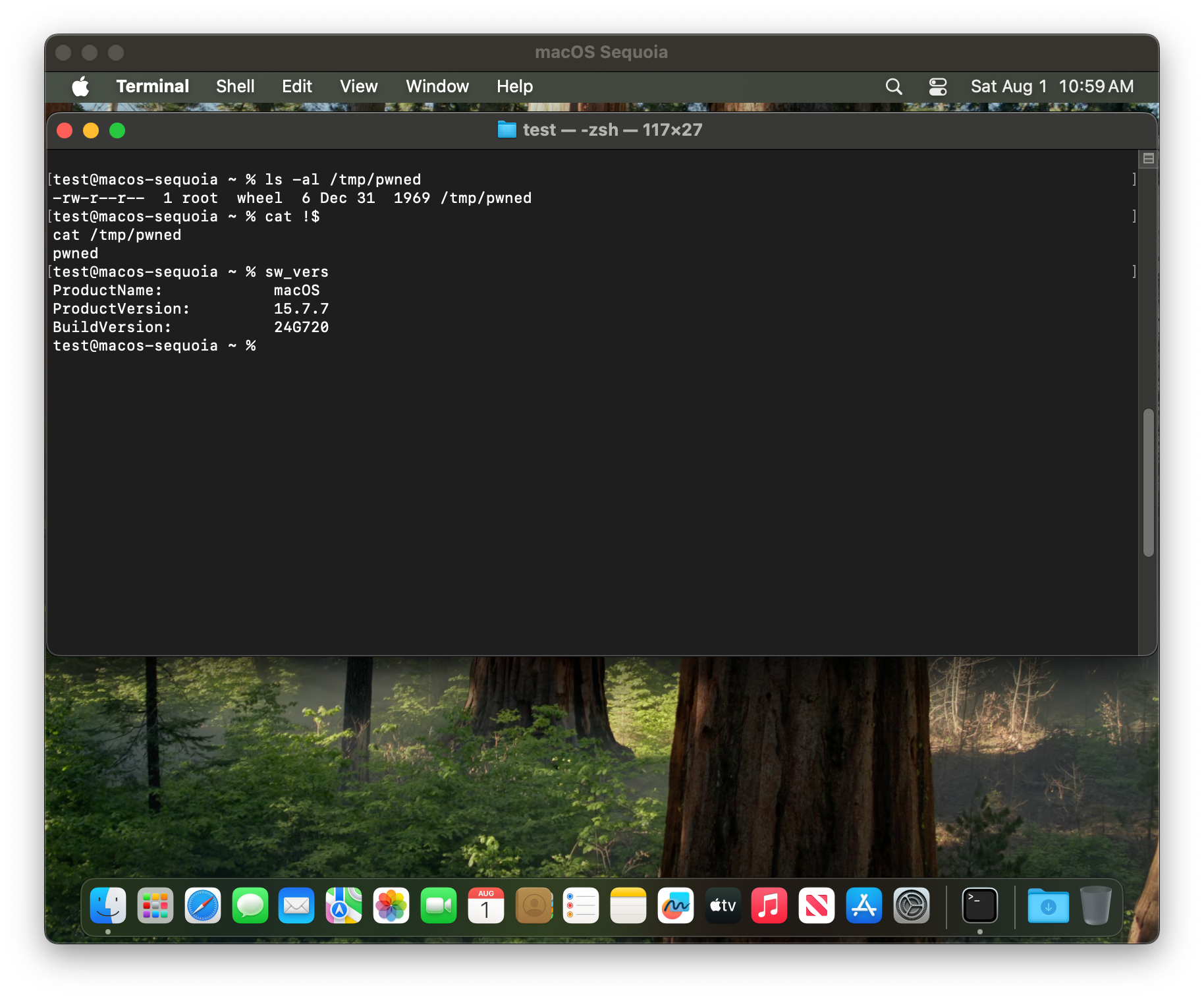Open the Trash in the Dock
Image resolution: width=1204 pixels, height=999 pixels.
[x=1096, y=905]
